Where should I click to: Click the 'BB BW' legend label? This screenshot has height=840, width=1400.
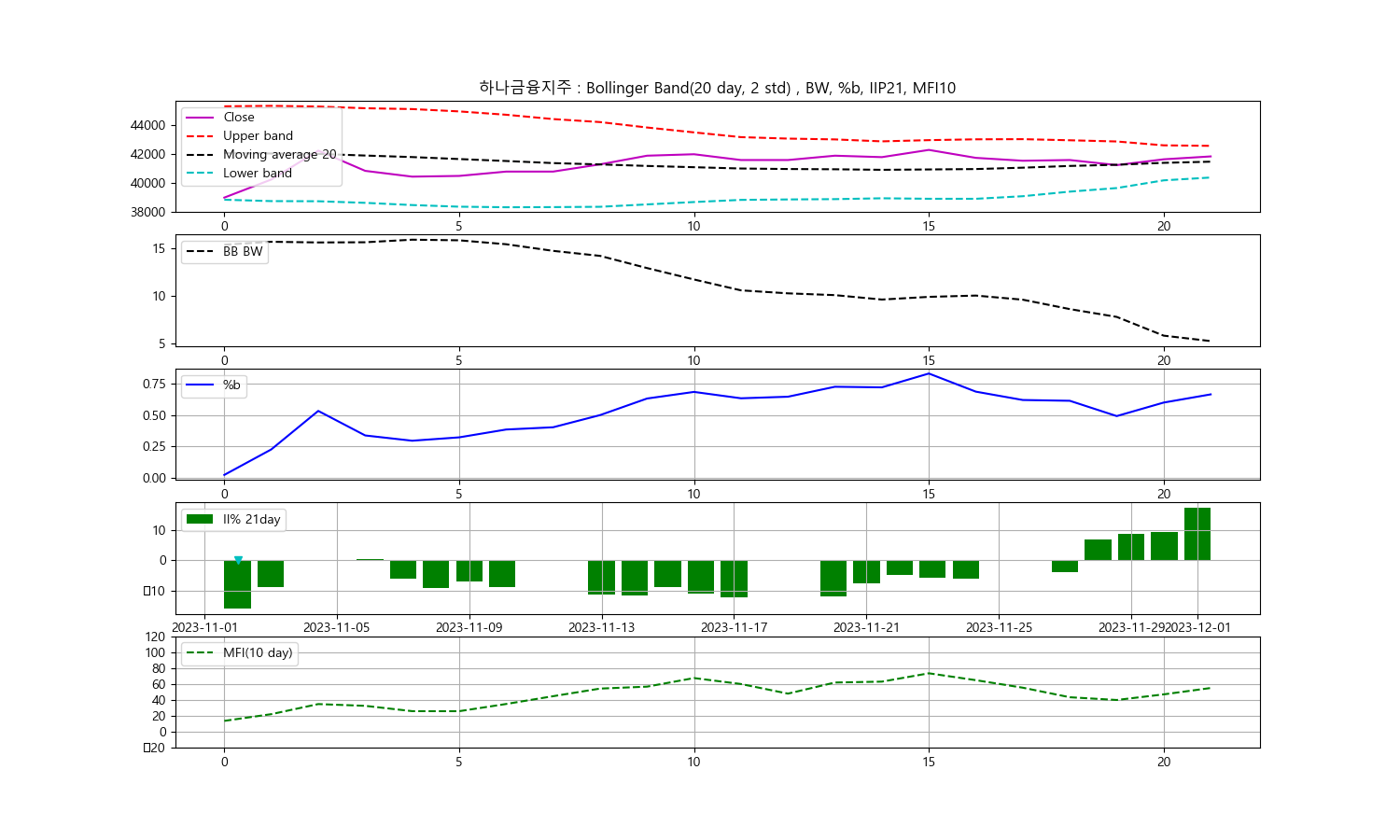click(x=243, y=251)
